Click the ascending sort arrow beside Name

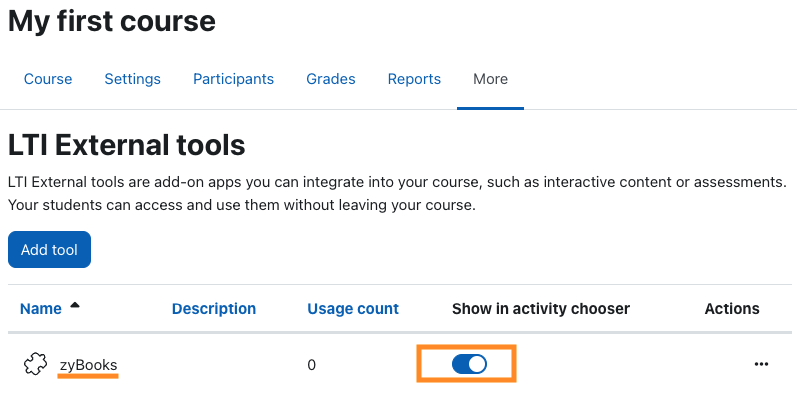coord(75,305)
